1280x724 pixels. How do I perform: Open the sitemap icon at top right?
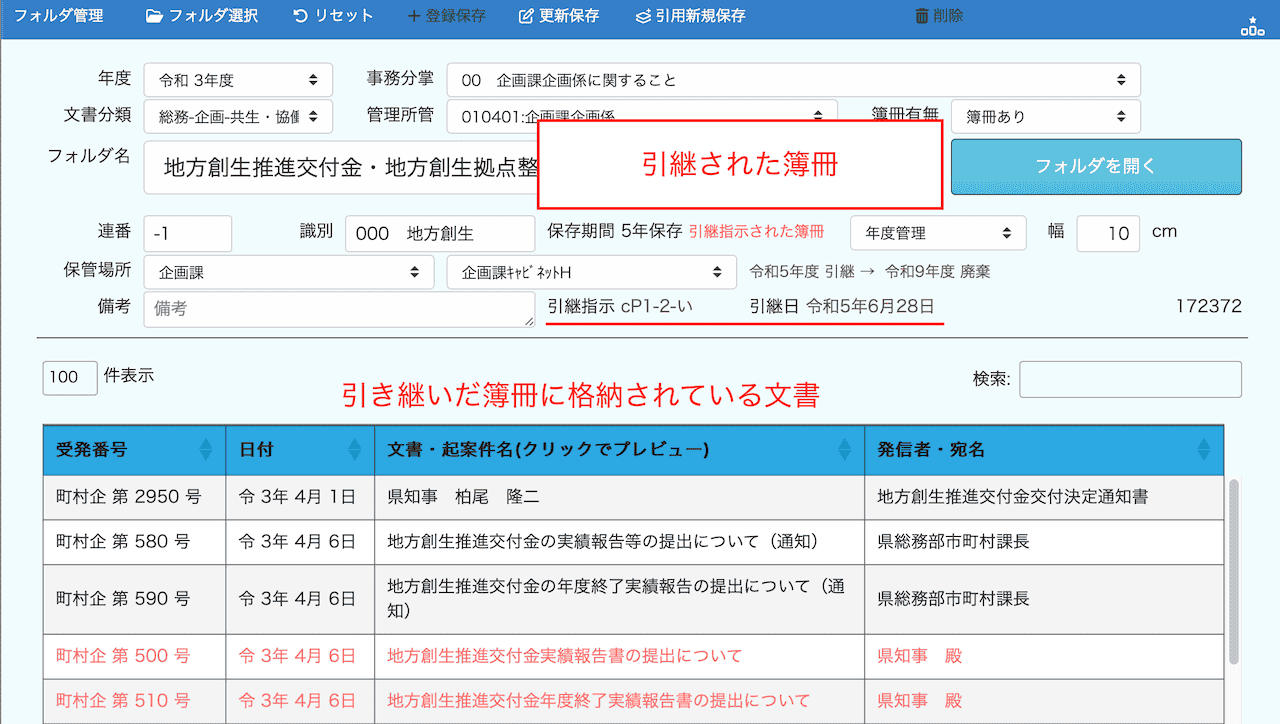1252,27
